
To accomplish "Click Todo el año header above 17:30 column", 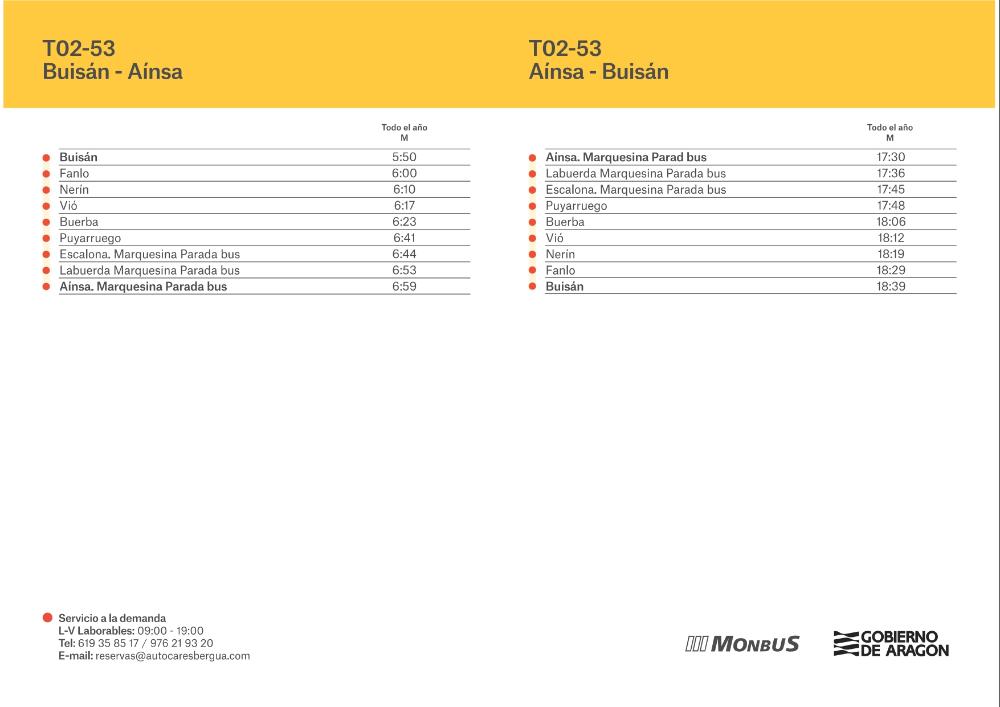I will click(889, 128).
